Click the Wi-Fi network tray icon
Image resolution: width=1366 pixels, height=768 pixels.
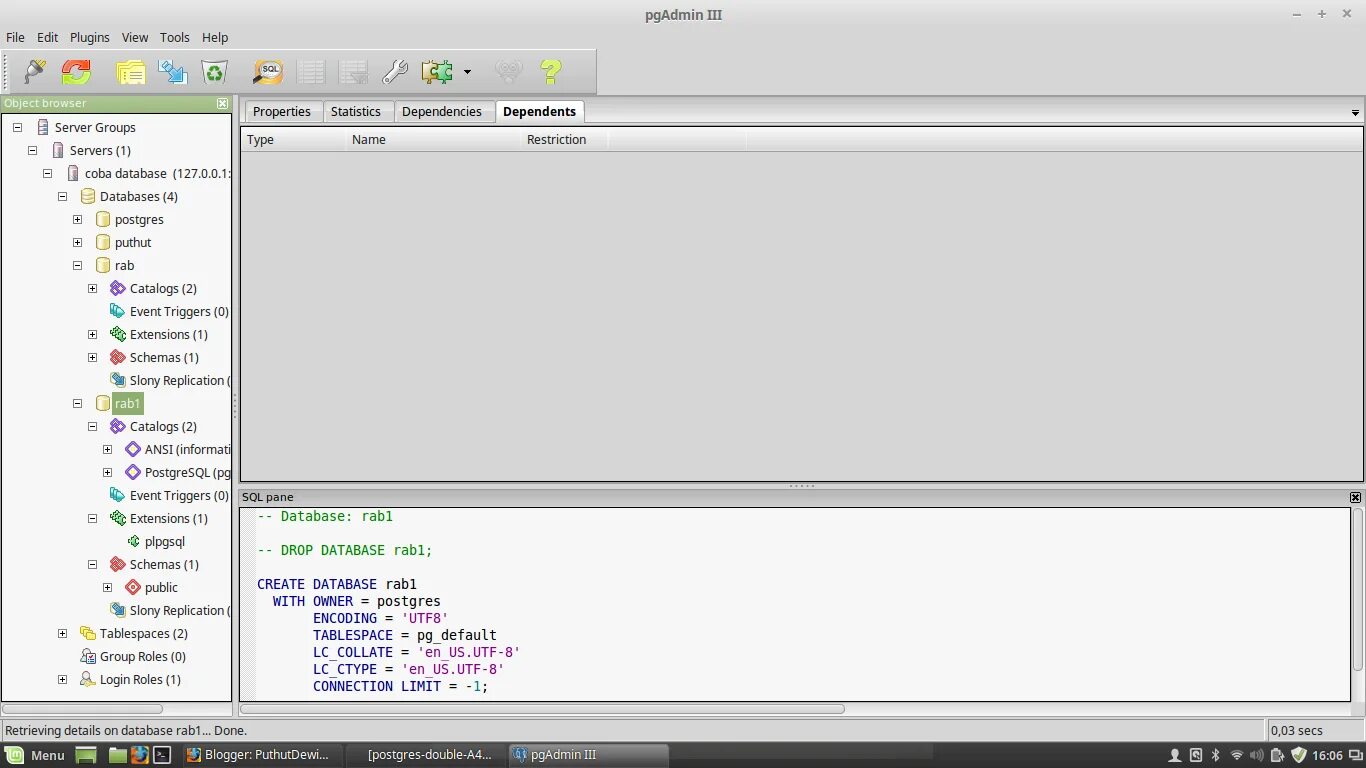pyautogui.click(x=1236, y=755)
